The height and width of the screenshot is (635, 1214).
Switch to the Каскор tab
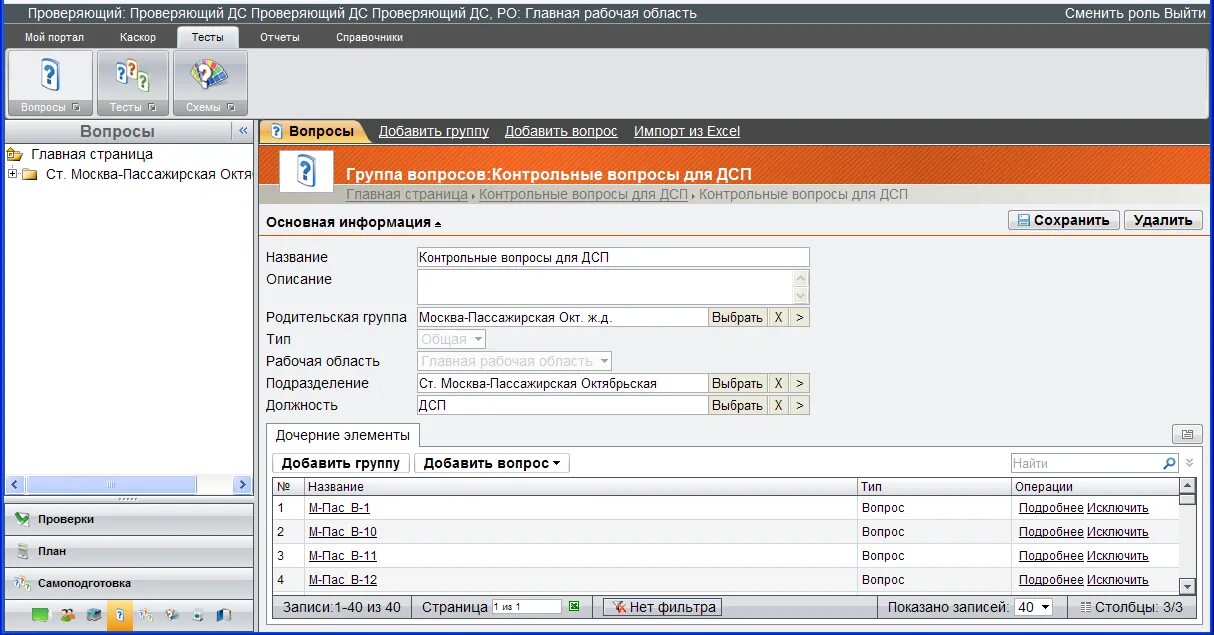138,37
